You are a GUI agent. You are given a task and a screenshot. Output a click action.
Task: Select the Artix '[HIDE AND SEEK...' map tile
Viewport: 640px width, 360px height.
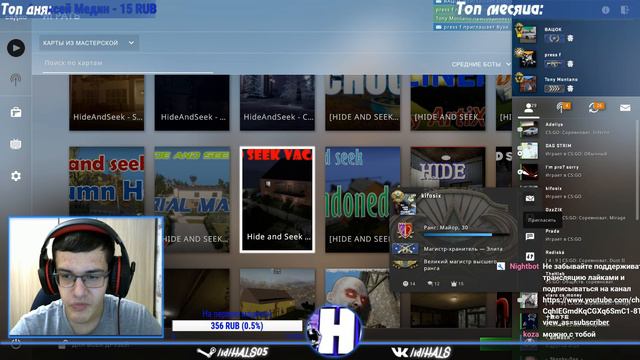[x=448, y=103]
